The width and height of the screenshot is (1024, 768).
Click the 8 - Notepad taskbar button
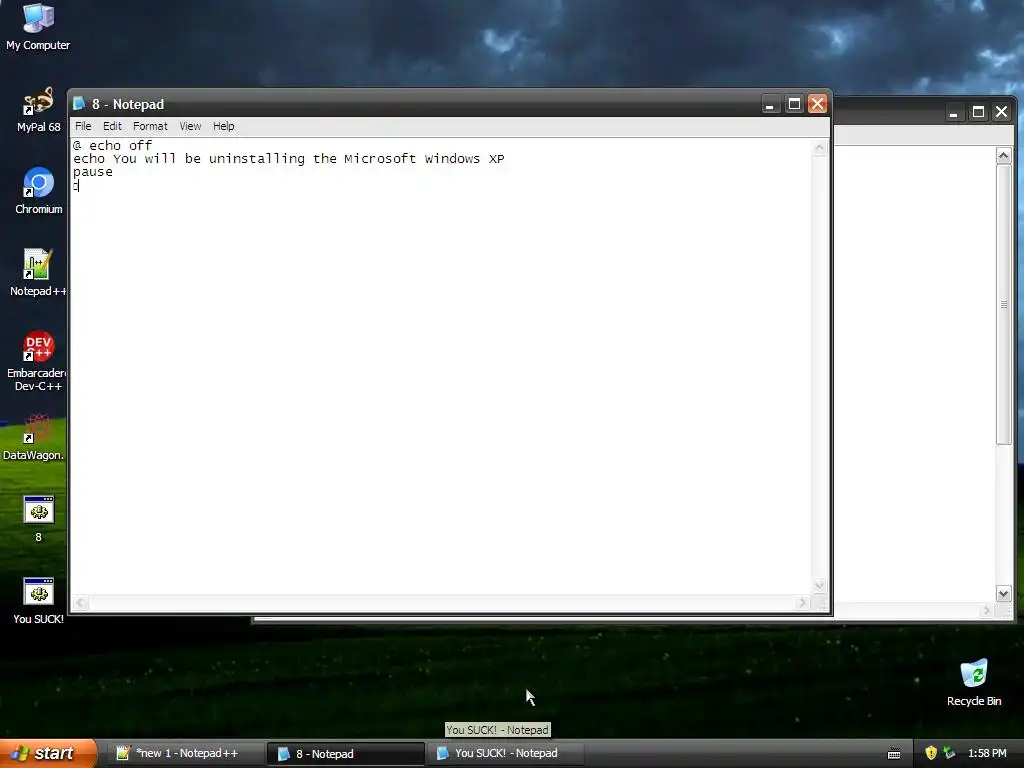[345, 753]
